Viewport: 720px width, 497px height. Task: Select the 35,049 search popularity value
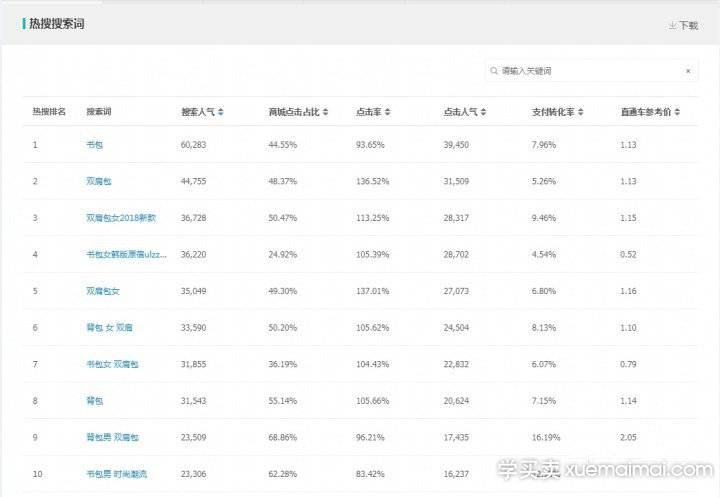point(193,291)
